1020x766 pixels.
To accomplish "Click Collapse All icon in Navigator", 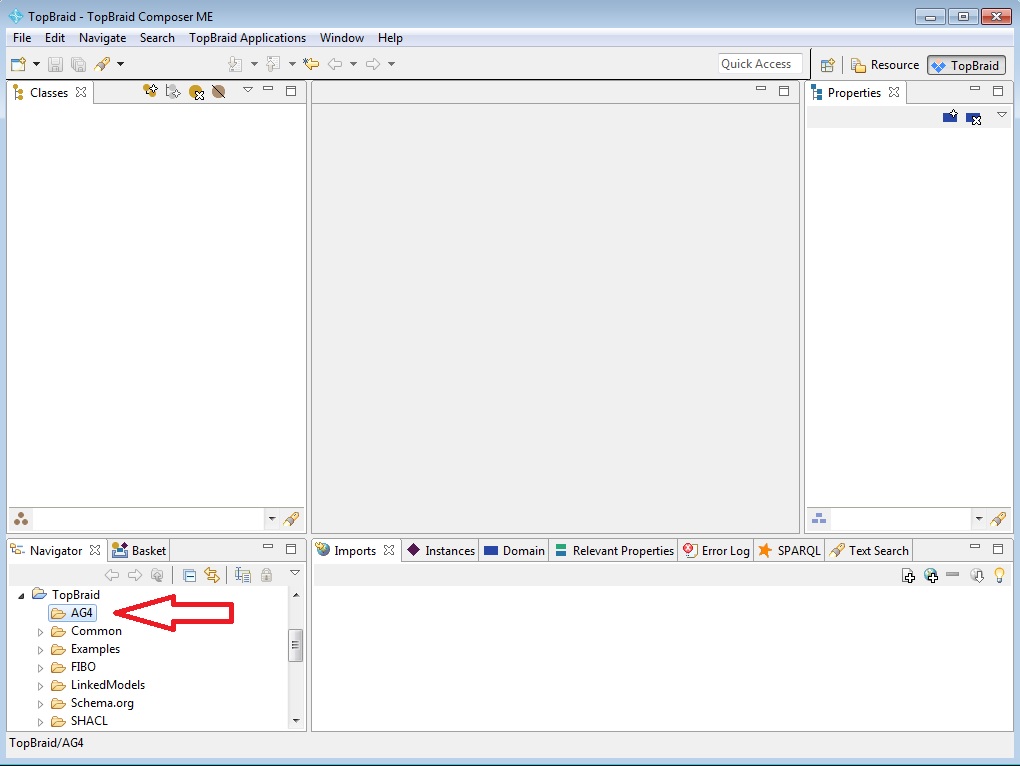I will point(189,575).
